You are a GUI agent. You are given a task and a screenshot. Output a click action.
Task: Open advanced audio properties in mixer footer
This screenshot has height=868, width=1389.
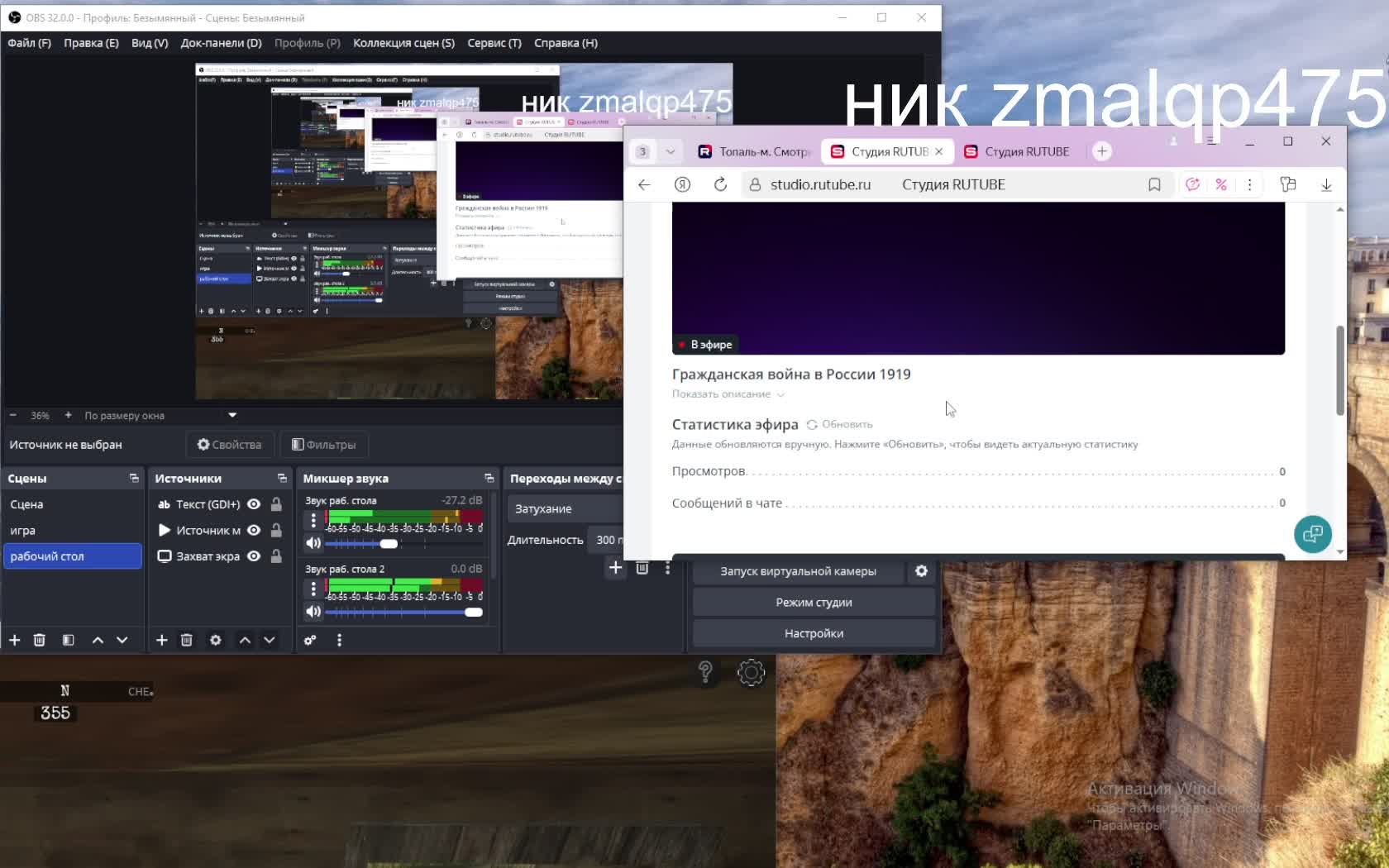click(x=310, y=640)
